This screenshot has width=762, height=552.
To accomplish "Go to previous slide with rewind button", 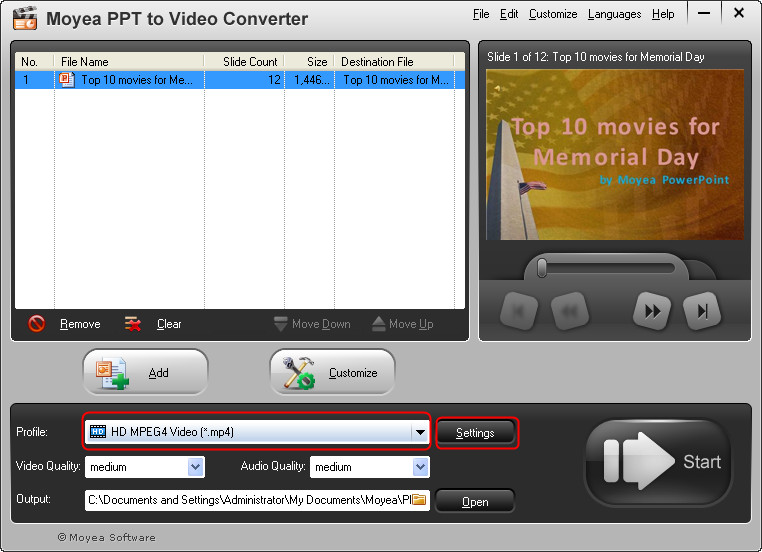I will (570, 311).
